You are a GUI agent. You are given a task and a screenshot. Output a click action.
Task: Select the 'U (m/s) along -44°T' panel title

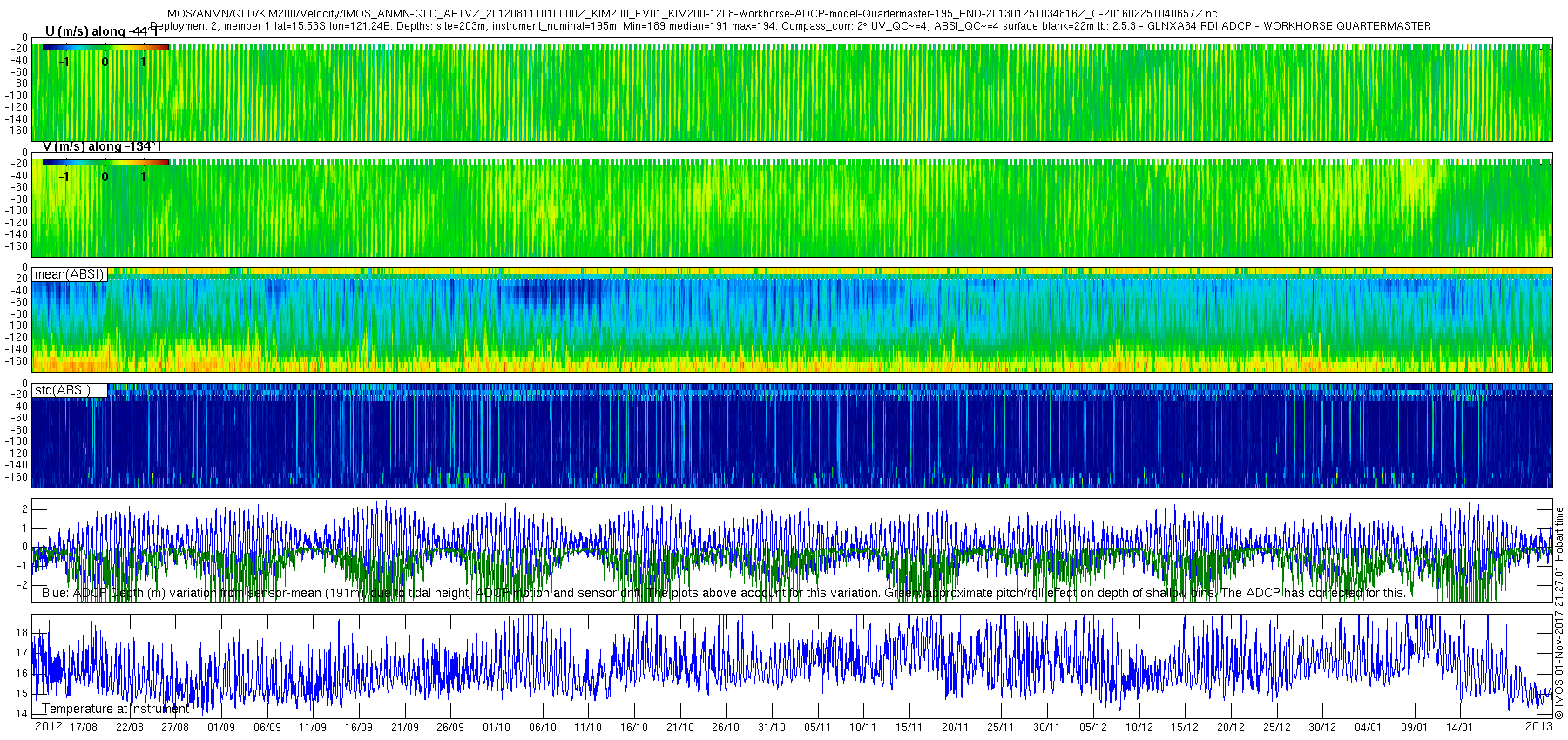click(x=101, y=32)
